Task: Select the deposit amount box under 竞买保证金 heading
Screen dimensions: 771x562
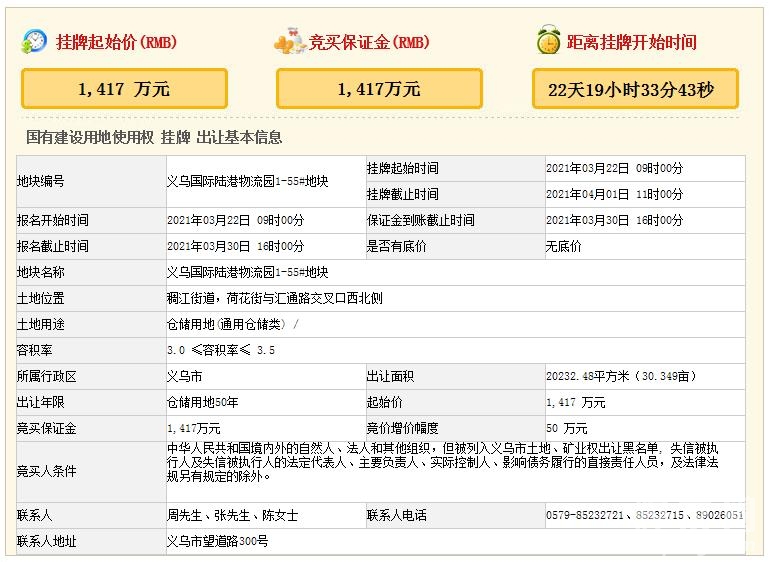Action: [x=379, y=89]
